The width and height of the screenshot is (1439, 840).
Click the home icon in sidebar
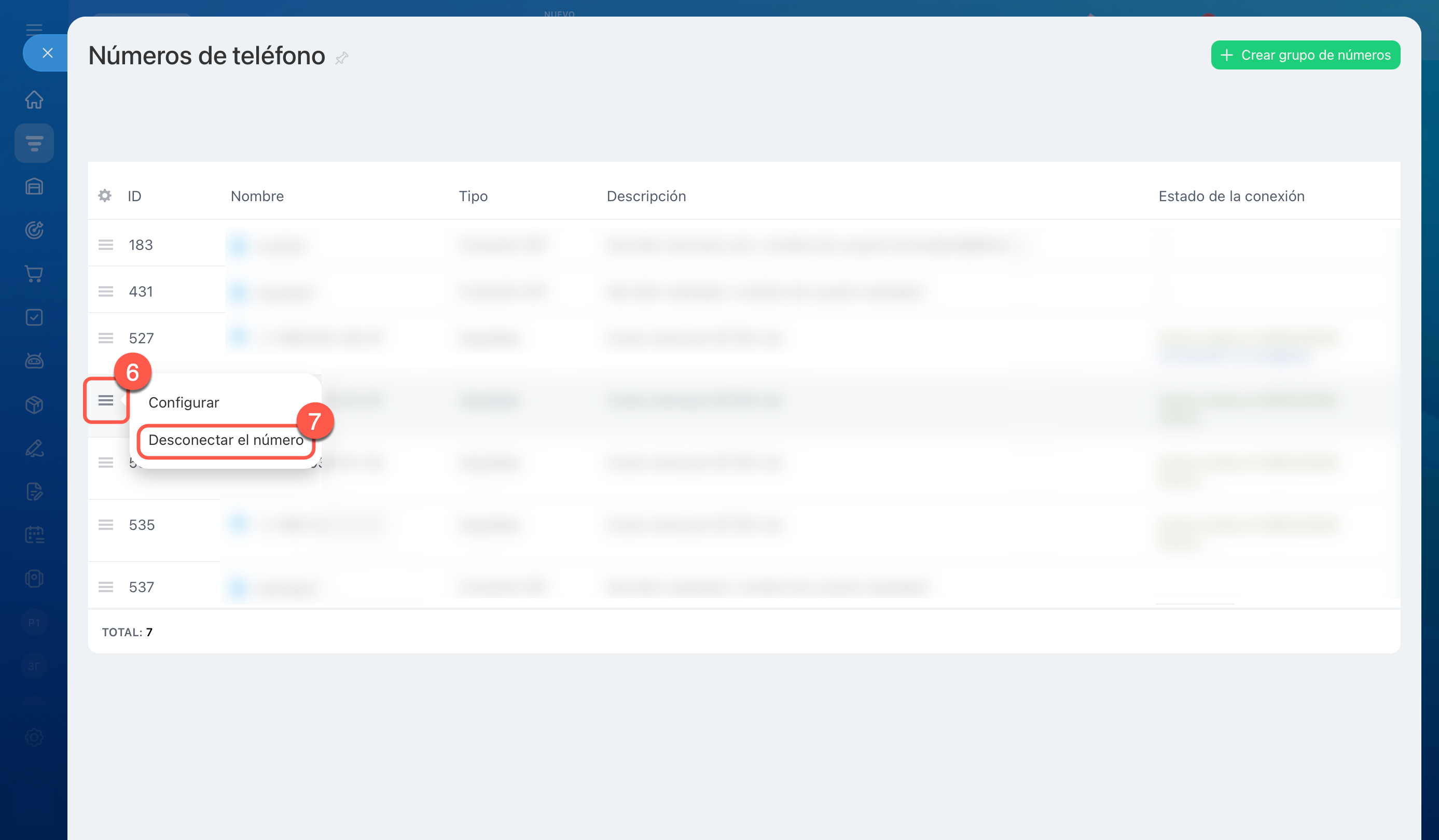[34, 99]
